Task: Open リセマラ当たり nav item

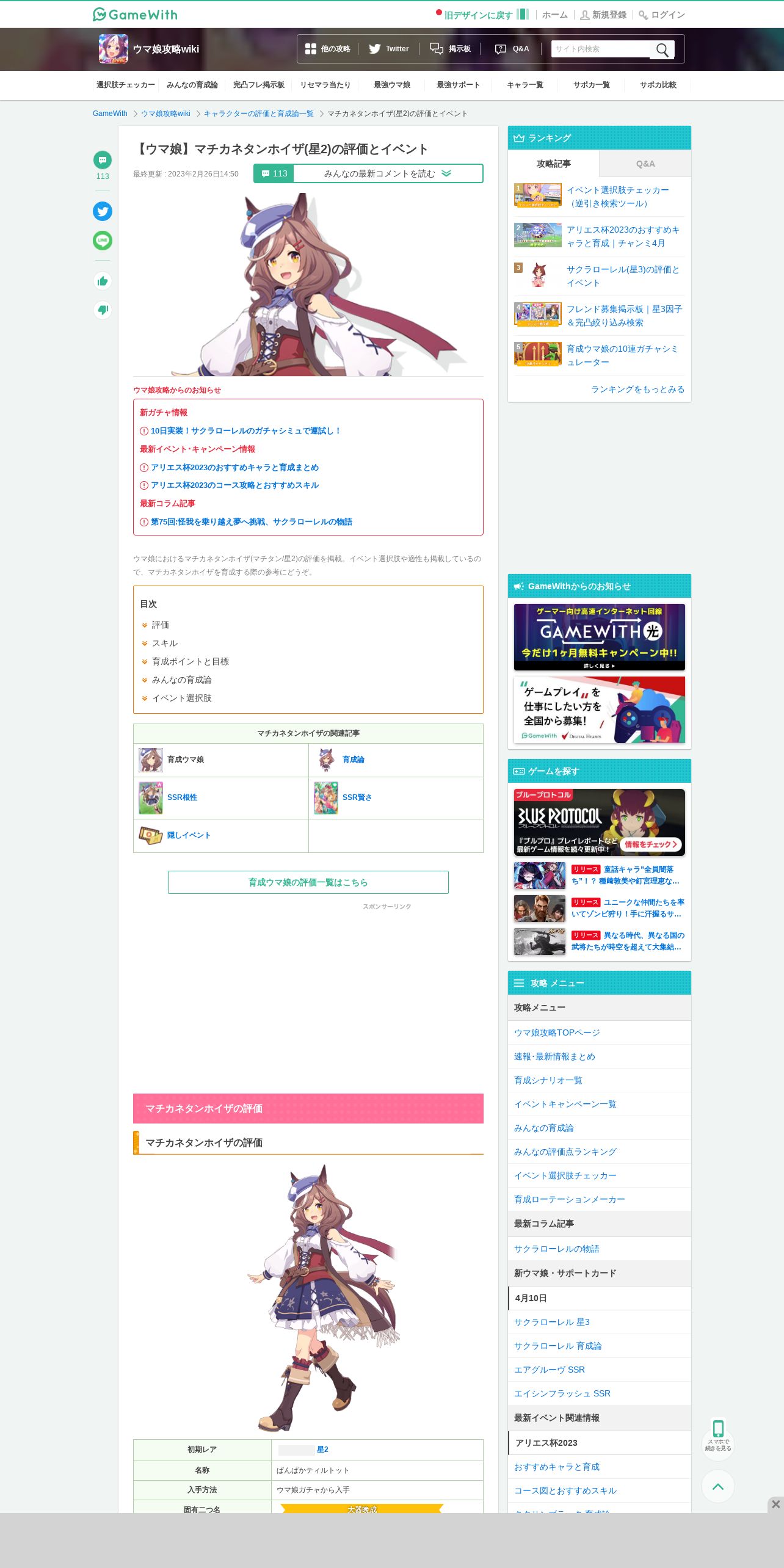Action: 325,85
